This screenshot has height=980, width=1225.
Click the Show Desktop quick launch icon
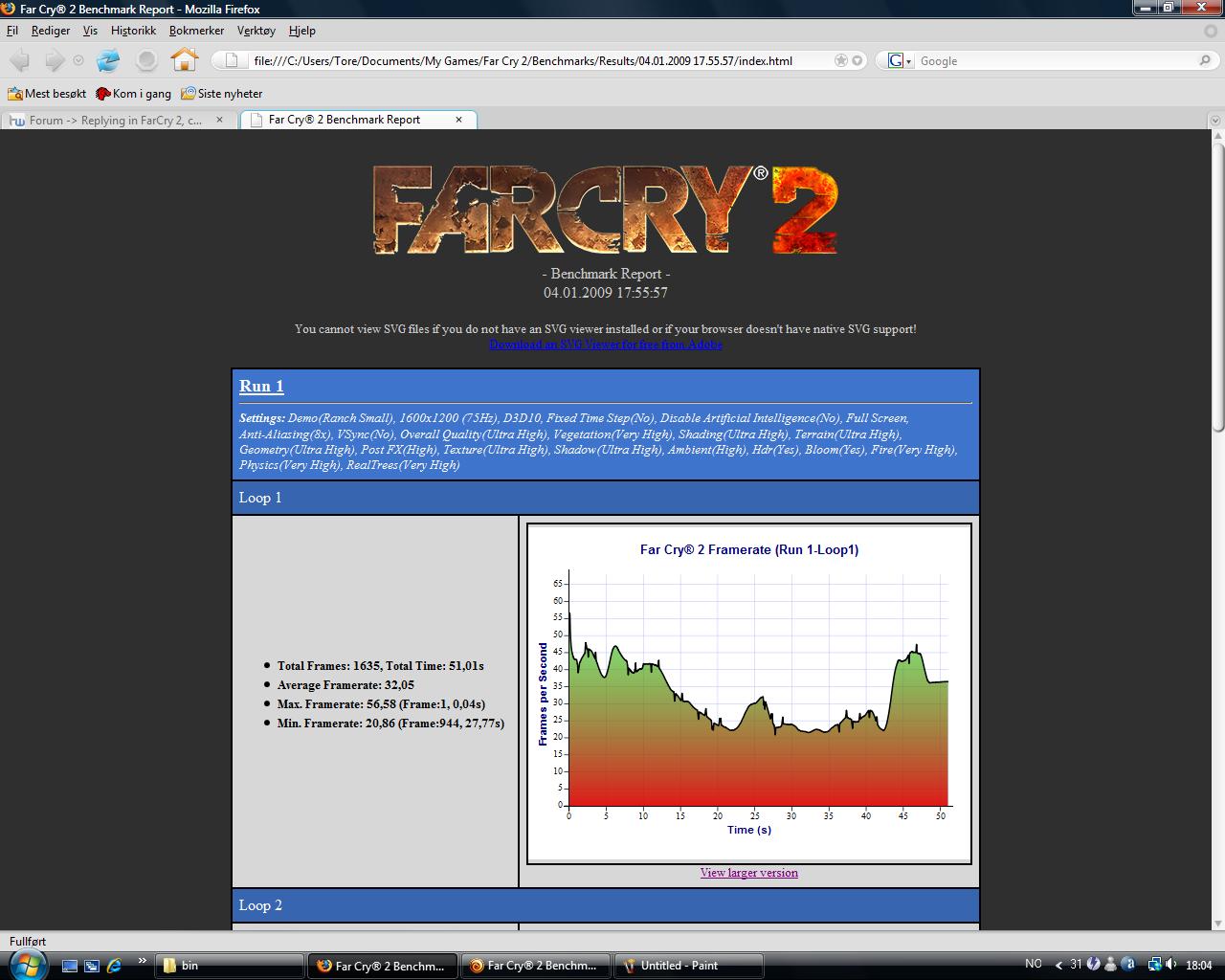[70, 966]
